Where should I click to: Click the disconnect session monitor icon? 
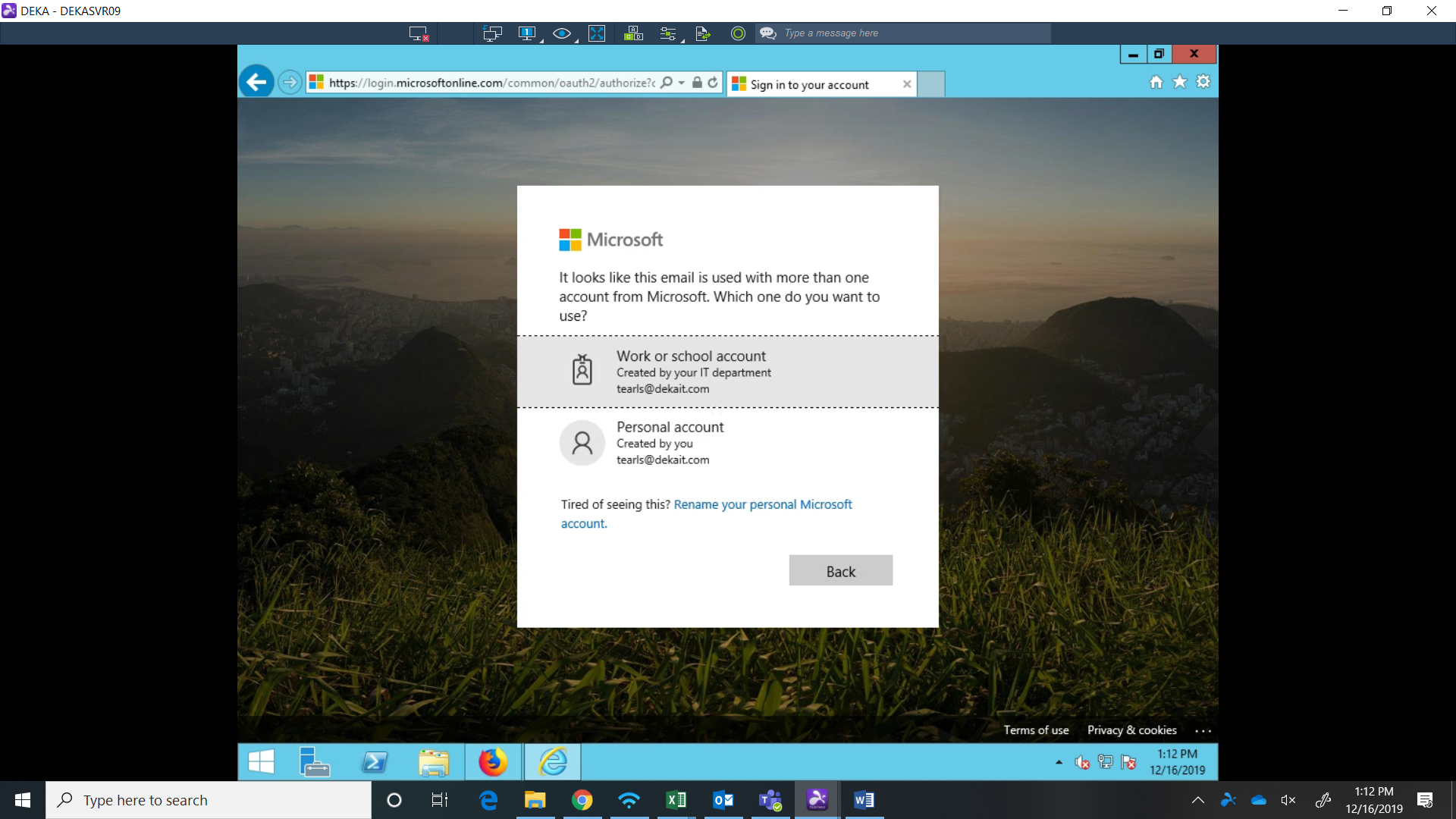click(x=418, y=33)
